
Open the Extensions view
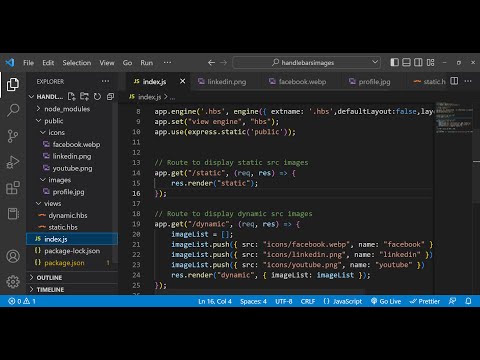pyautogui.click(x=13, y=188)
